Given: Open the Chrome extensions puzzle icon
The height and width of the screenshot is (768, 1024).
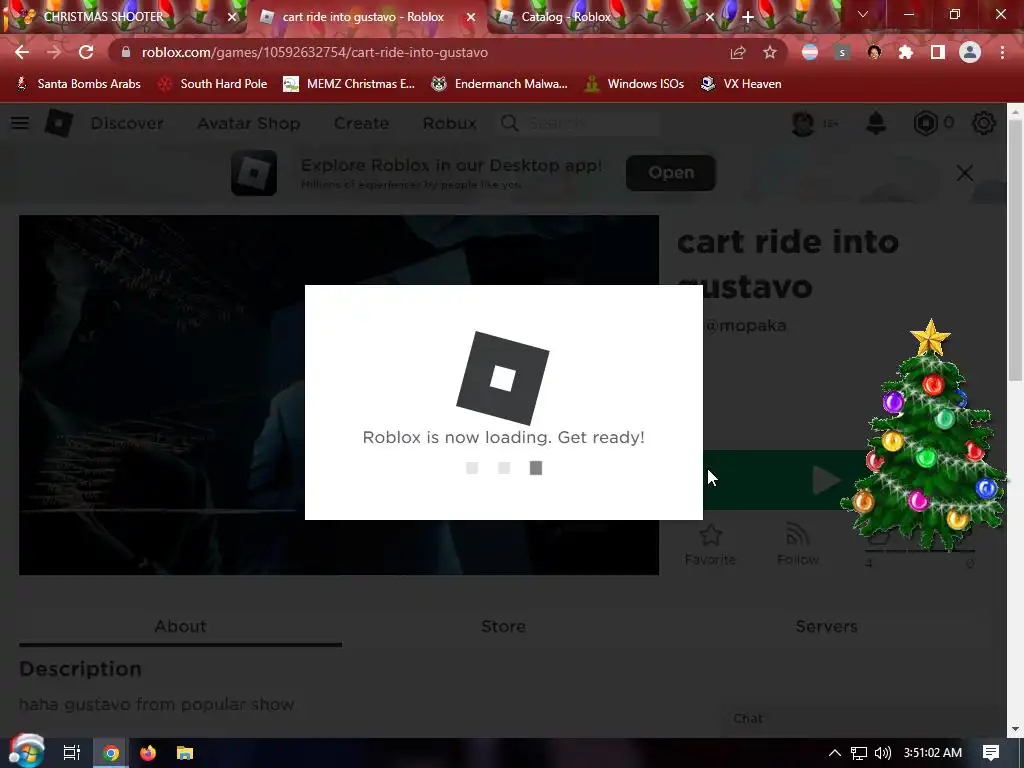Looking at the screenshot, I should pos(906,52).
